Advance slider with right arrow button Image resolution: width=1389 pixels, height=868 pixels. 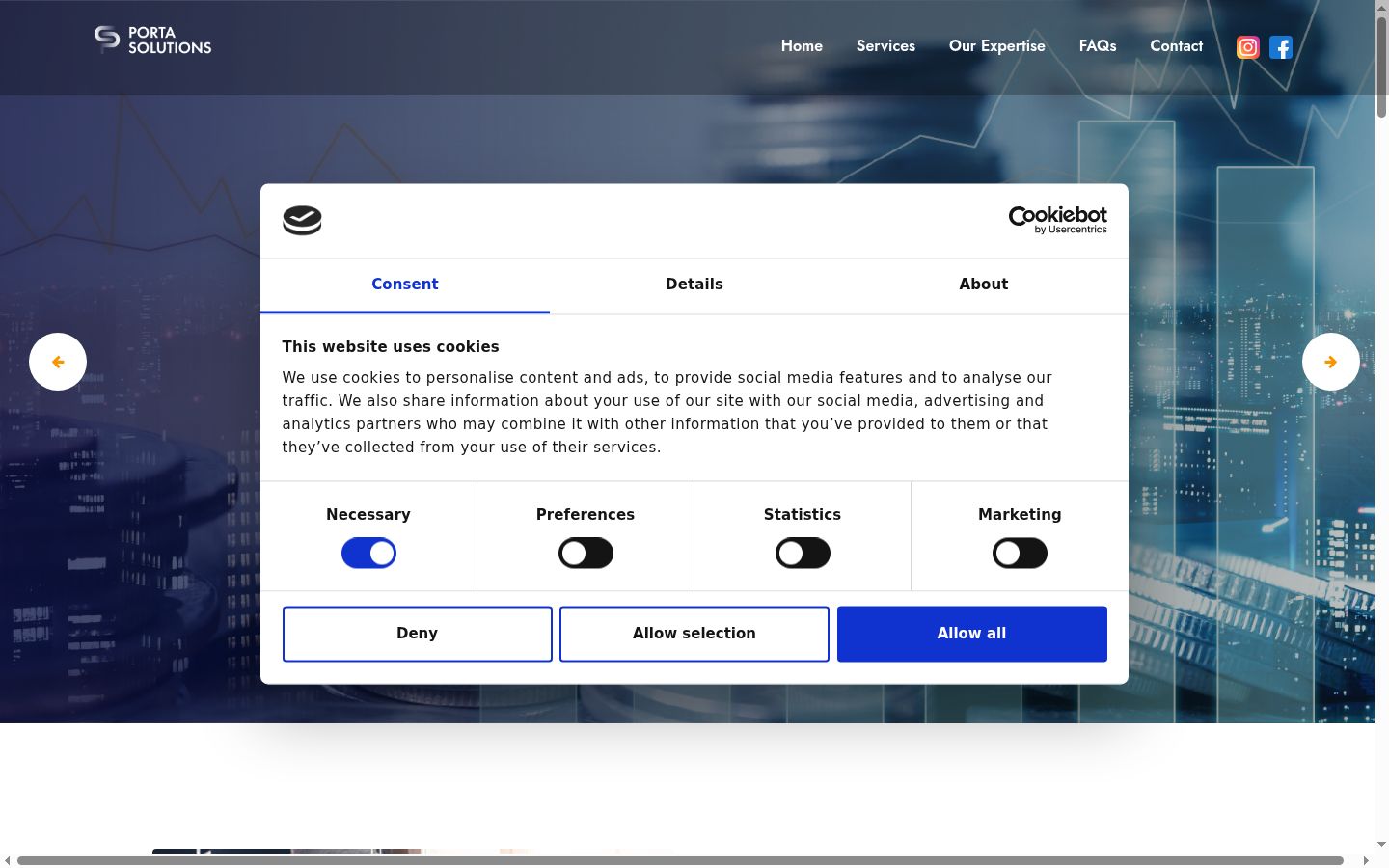point(1331,362)
